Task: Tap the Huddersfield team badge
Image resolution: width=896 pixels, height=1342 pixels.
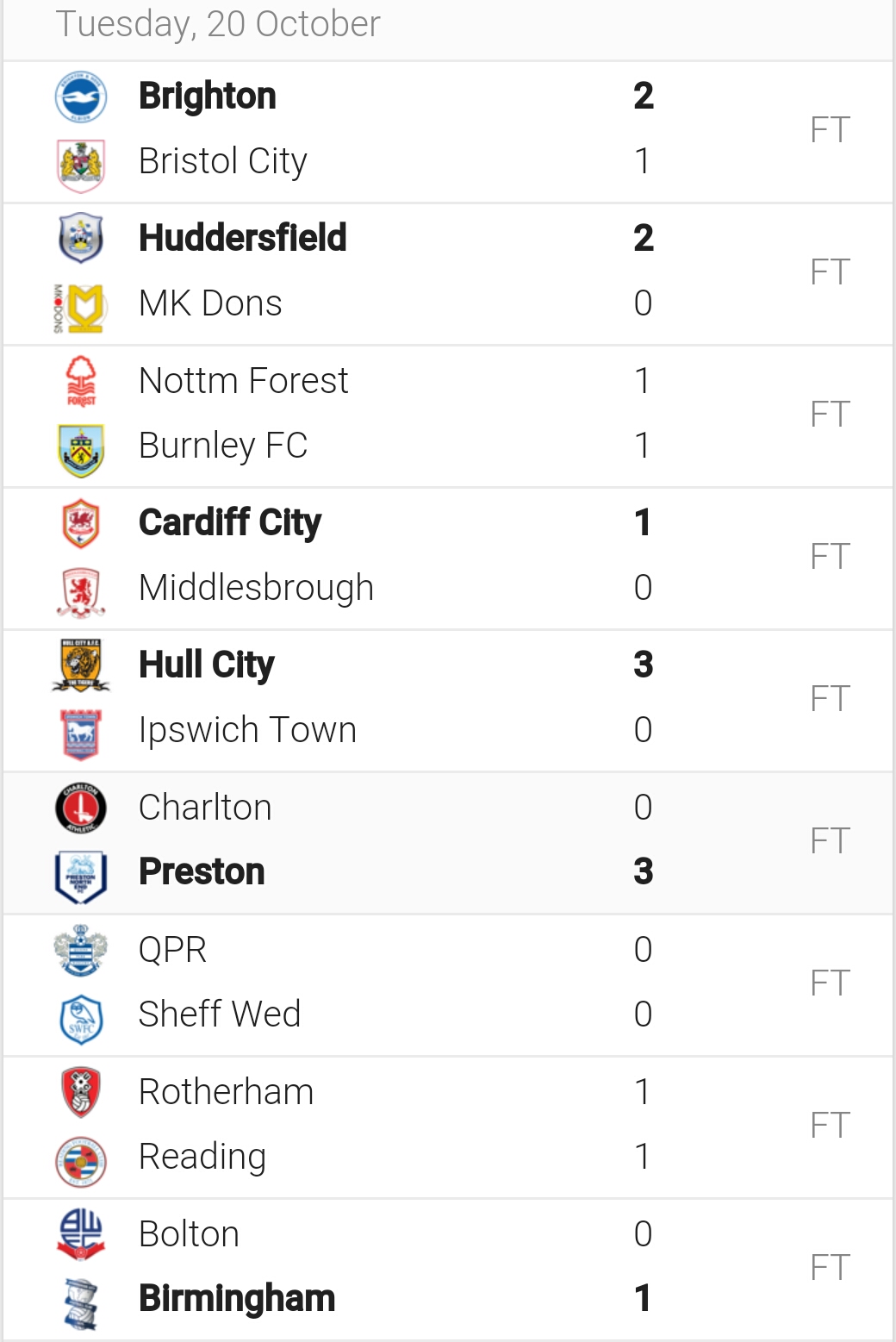Action: (x=81, y=238)
